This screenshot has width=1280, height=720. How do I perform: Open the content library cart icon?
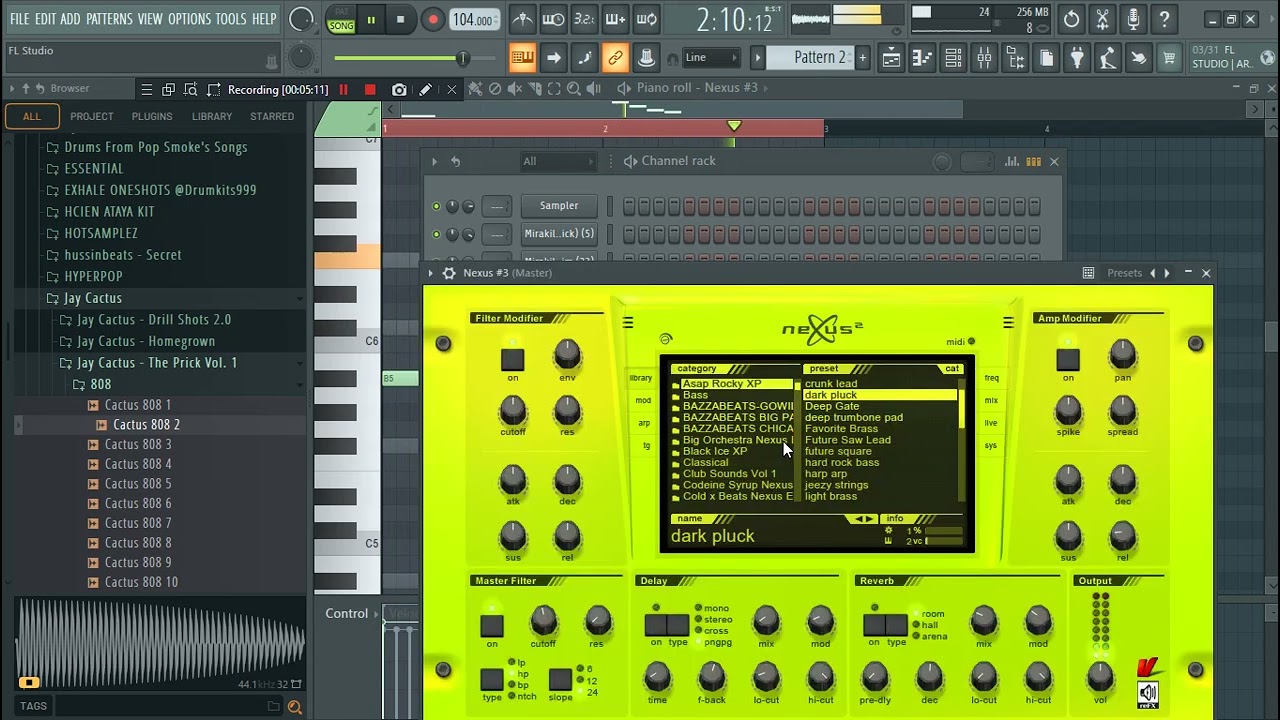1168,58
